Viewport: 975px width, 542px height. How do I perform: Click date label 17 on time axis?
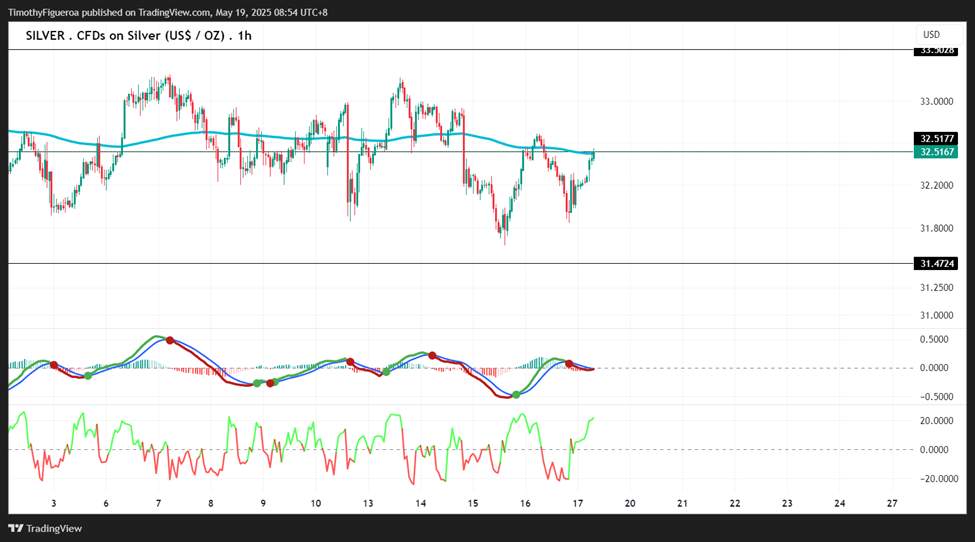click(x=578, y=503)
